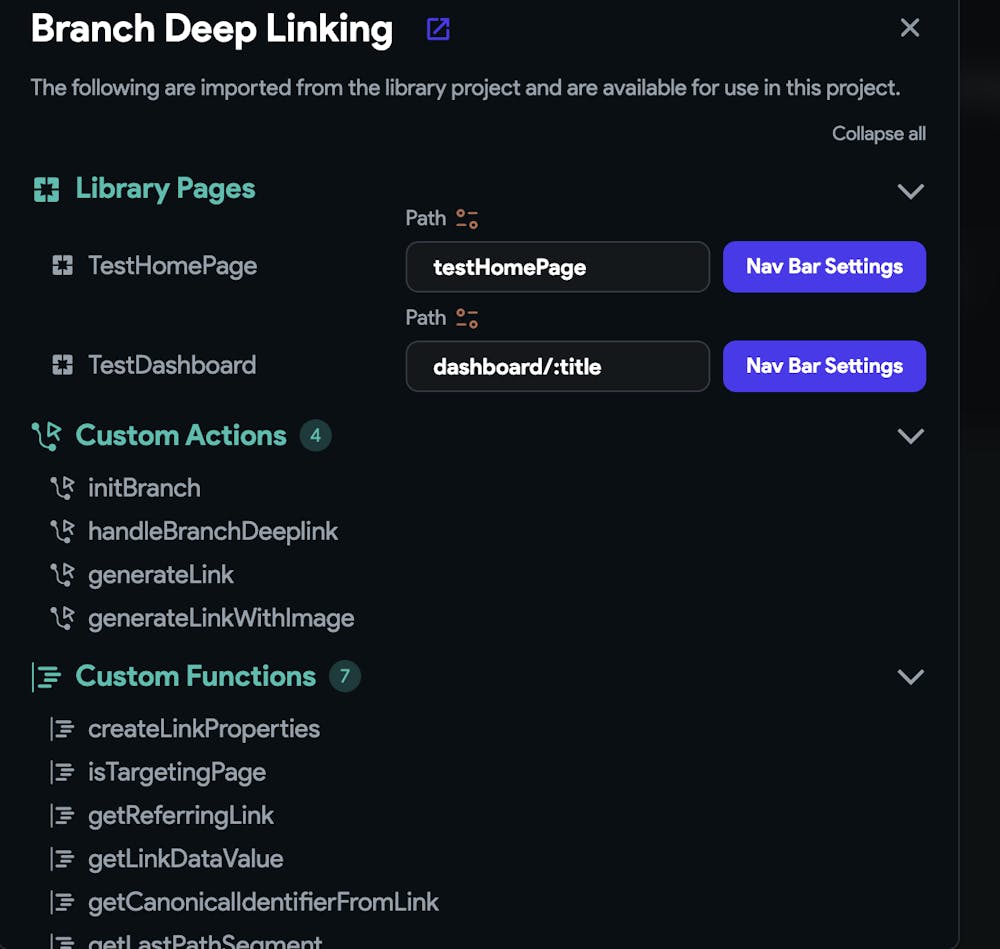The image size is (1000, 949).
Task: Click the createLinkProperties function icon
Action: [x=62, y=729]
